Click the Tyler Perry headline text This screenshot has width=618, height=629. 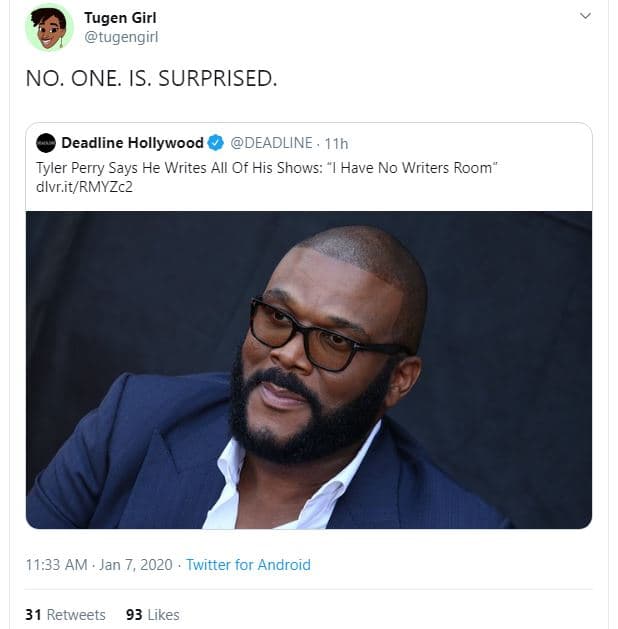[200, 167]
